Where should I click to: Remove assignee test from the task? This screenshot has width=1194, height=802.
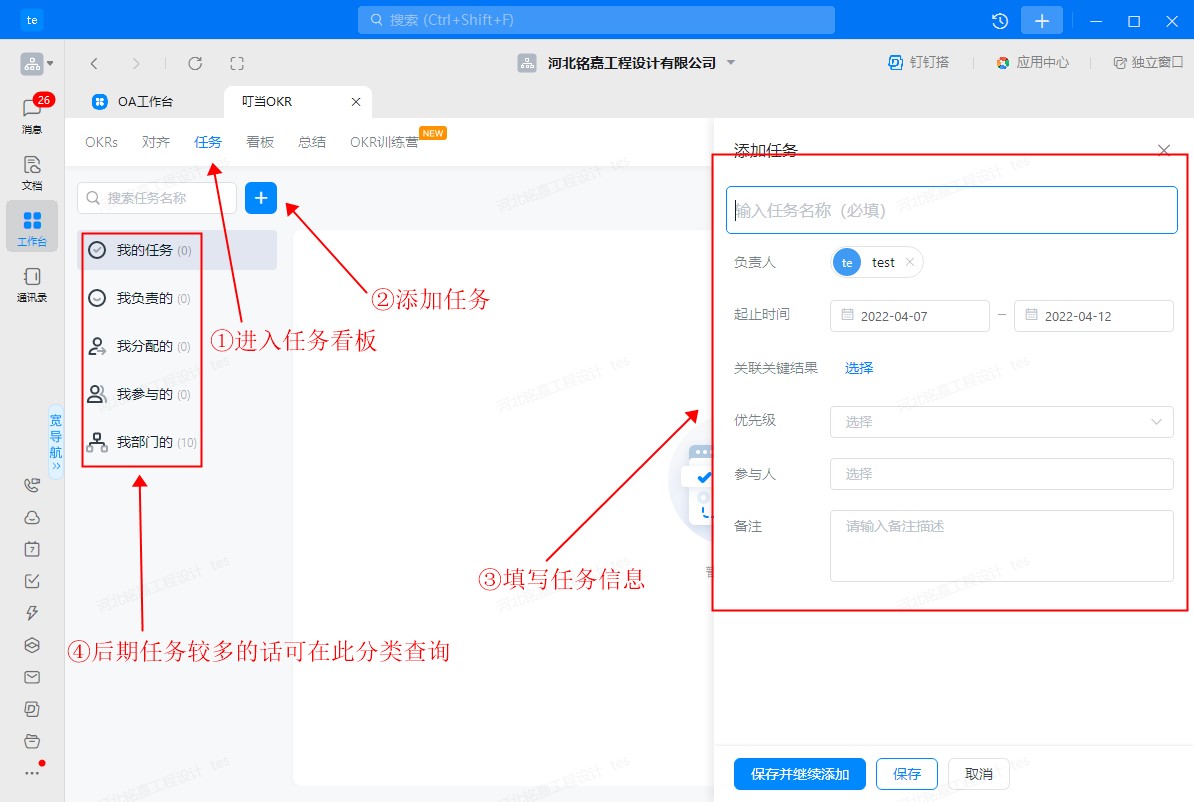[909, 262]
